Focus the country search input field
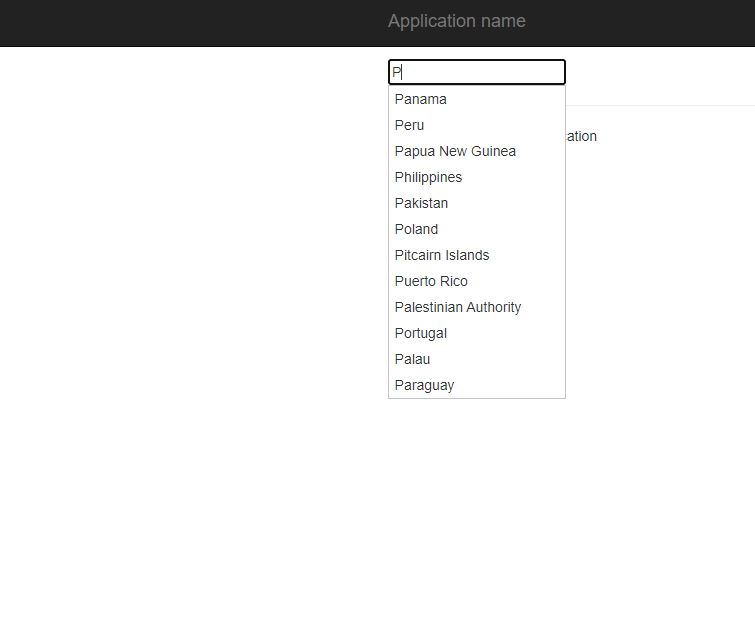755x630 pixels. click(x=477, y=72)
